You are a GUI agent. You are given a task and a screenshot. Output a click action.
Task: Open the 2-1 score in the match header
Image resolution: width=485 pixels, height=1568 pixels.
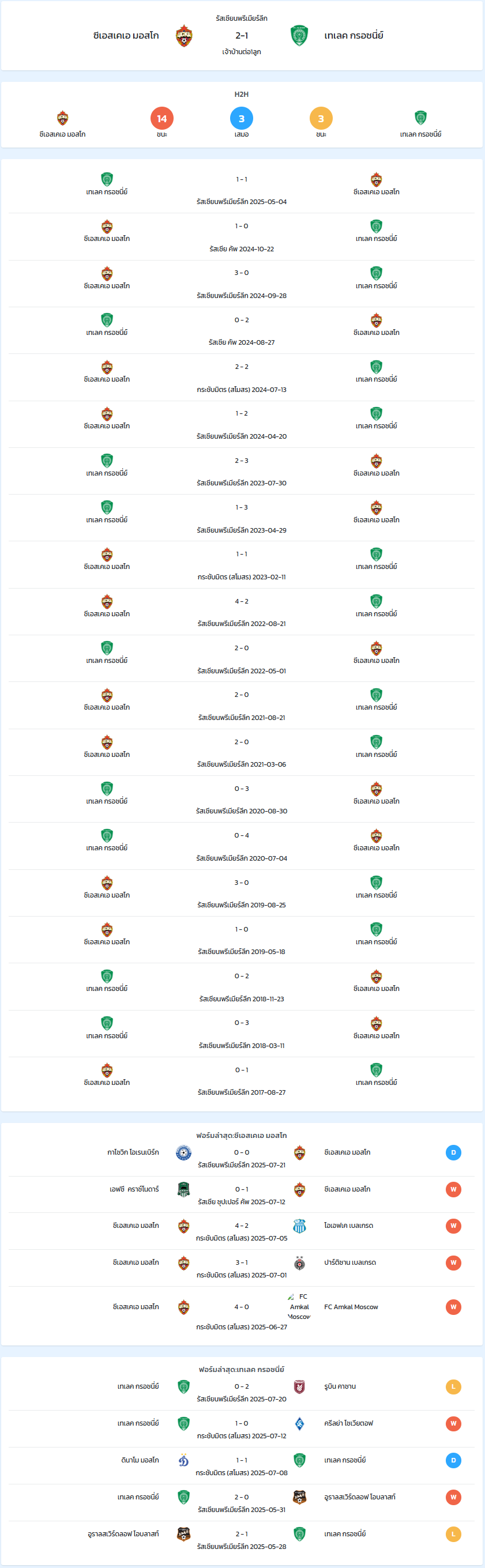(x=241, y=35)
